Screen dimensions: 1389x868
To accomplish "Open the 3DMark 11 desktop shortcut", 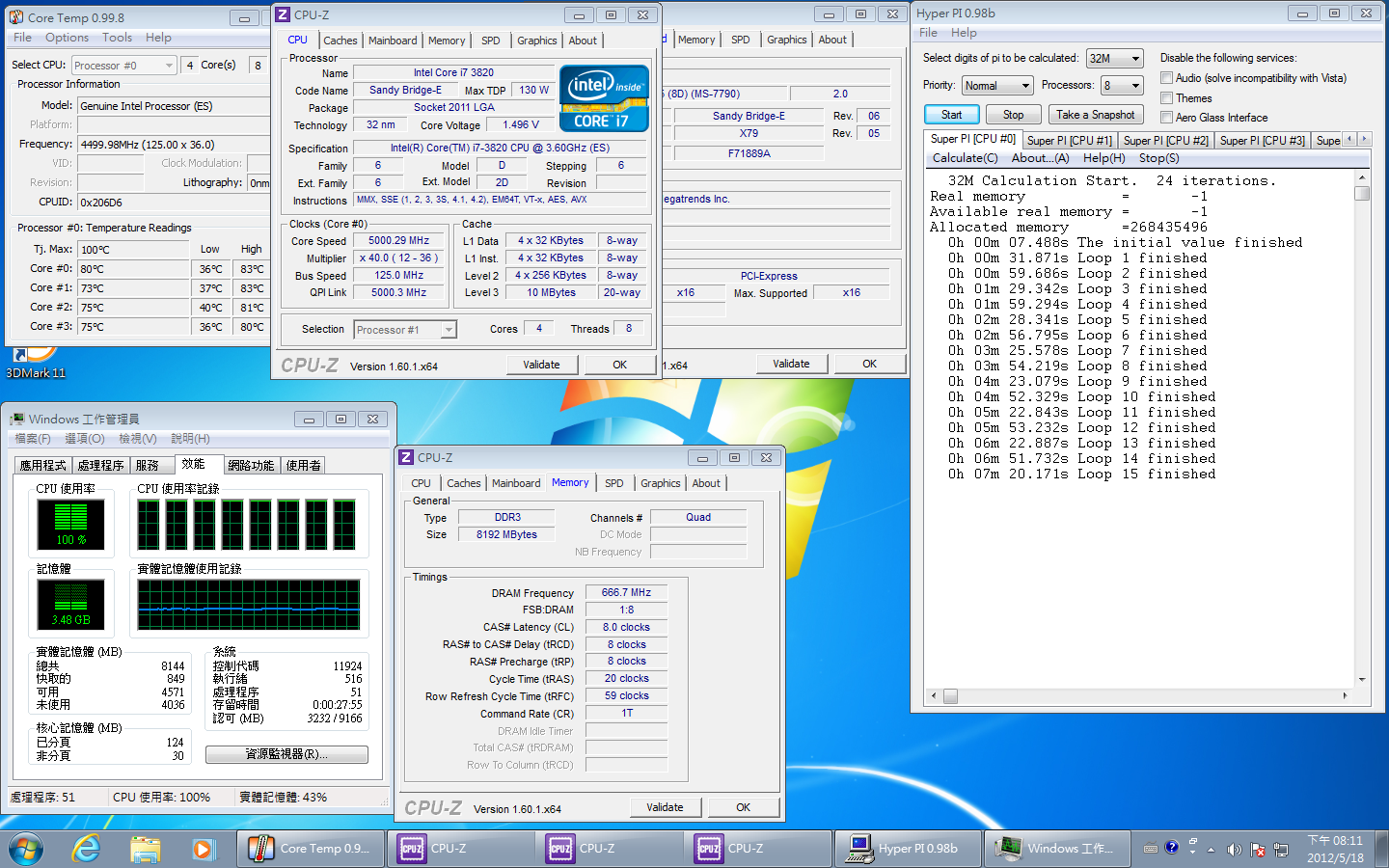I will (x=35, y=365).
